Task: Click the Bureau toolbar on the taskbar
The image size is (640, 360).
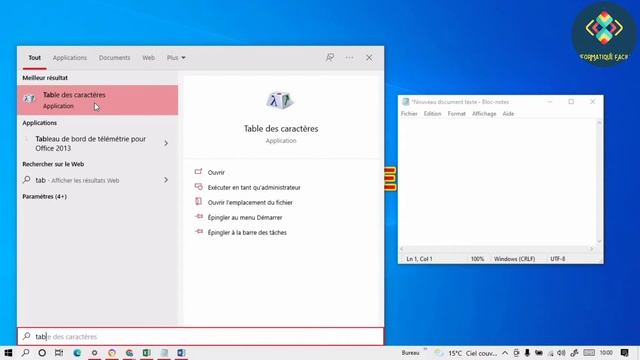Action: (411, 353)
